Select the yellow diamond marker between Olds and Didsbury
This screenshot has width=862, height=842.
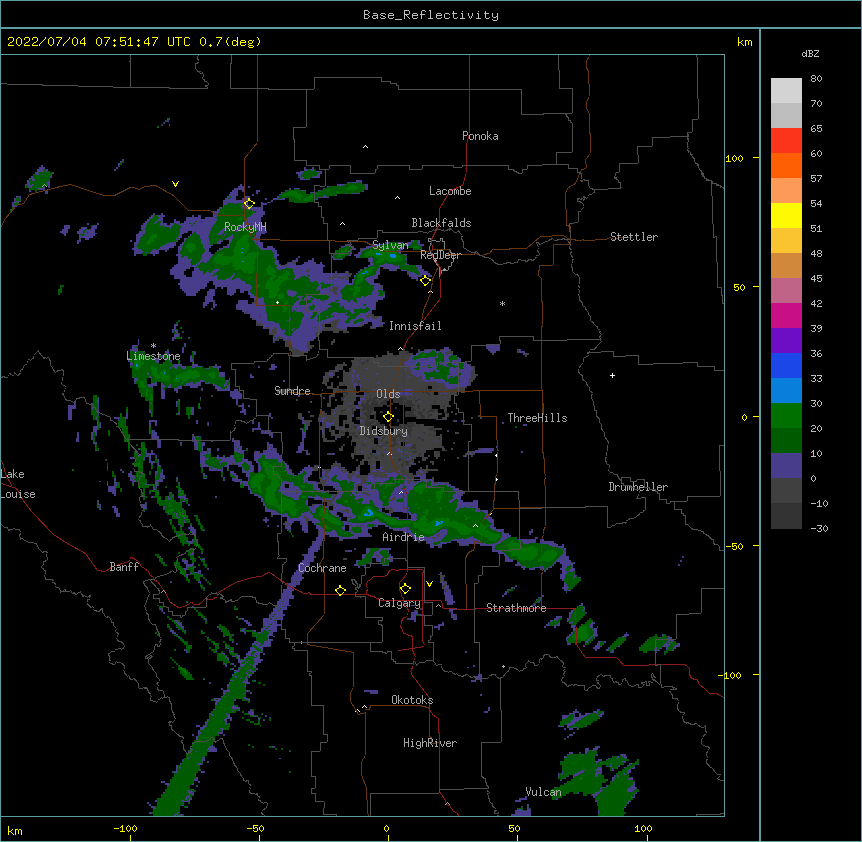click(x=388, y=417)
